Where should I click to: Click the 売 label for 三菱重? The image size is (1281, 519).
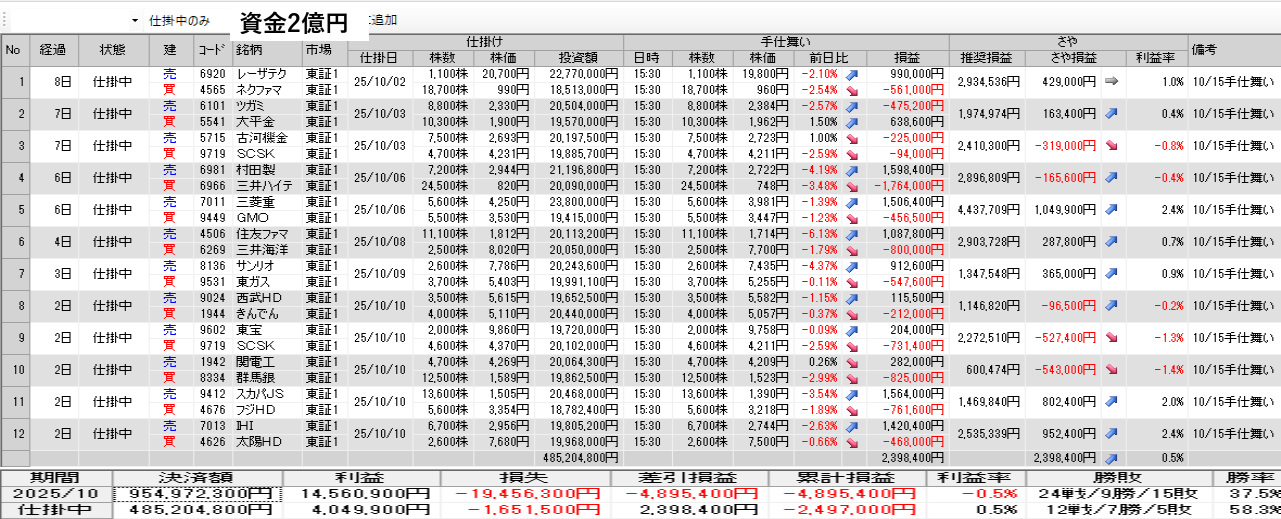click(169, 201)
